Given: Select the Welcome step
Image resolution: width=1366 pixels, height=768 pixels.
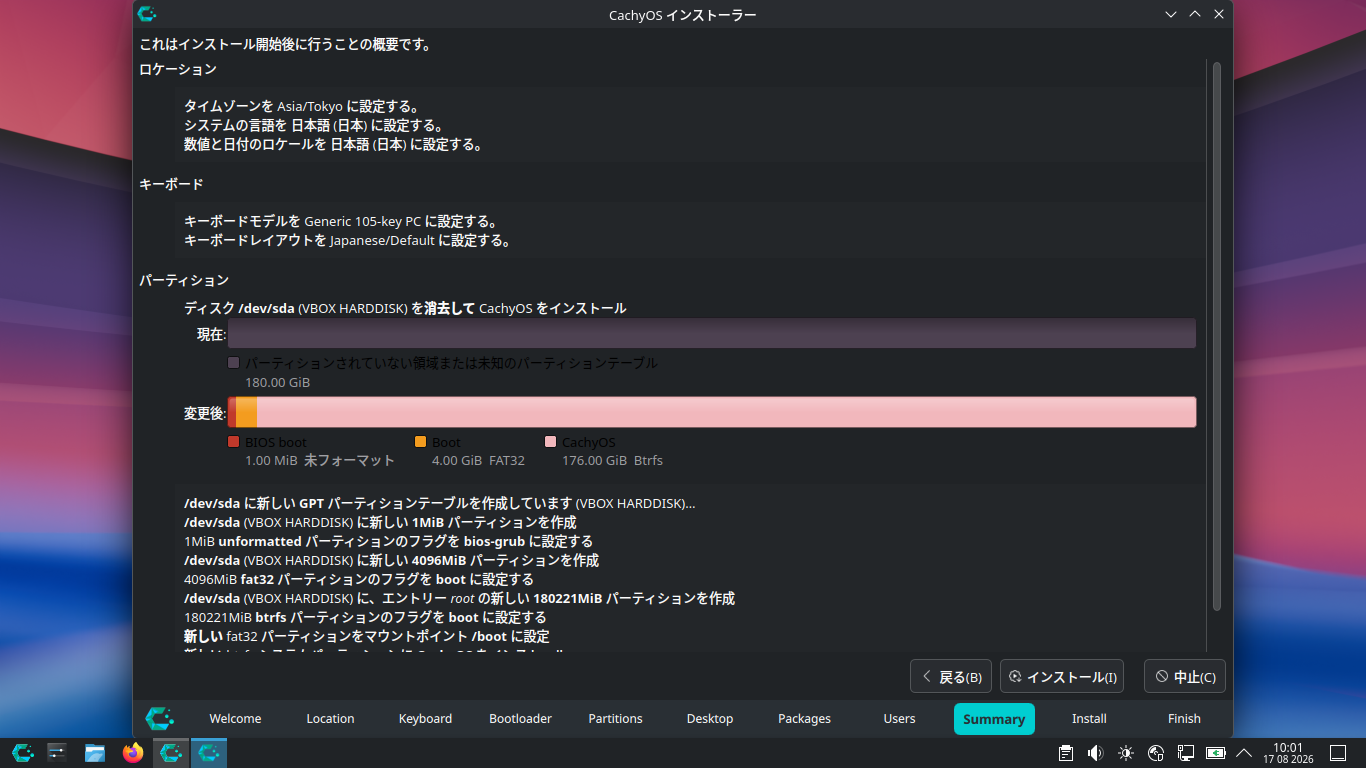Looking at the screenshot, I should pos(235,718).
